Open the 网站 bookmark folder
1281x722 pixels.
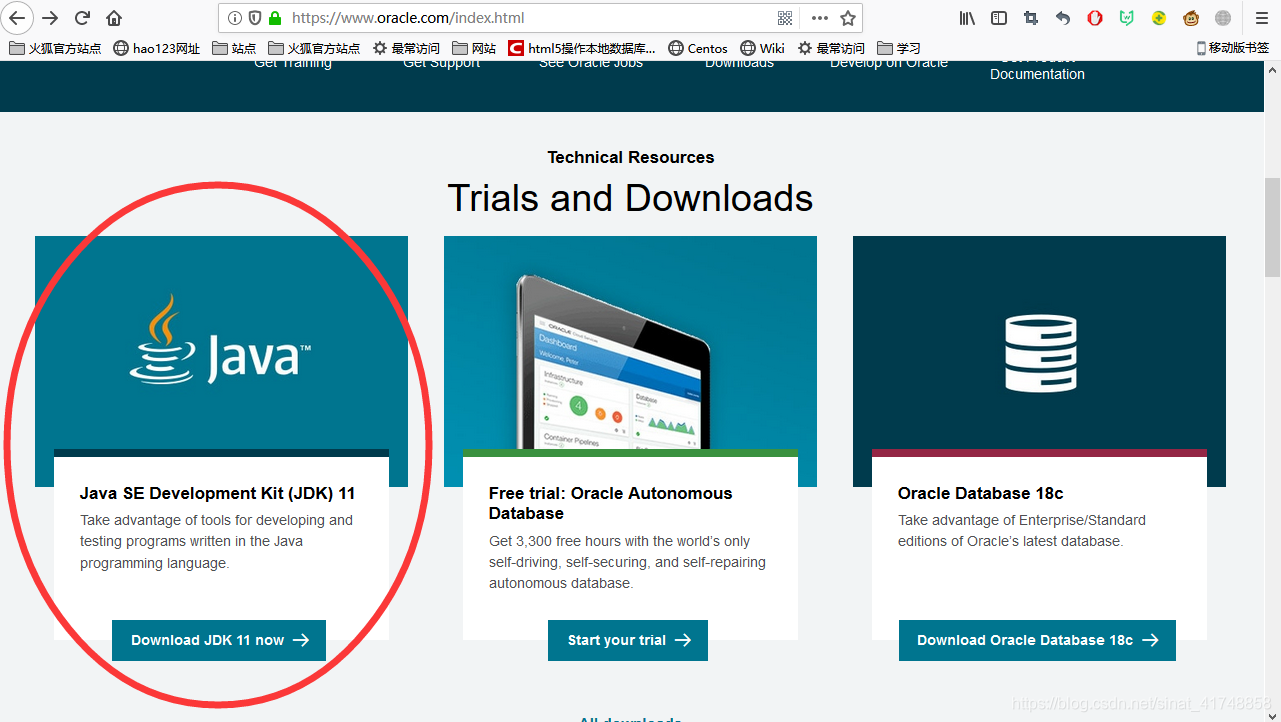coord(474,48)
